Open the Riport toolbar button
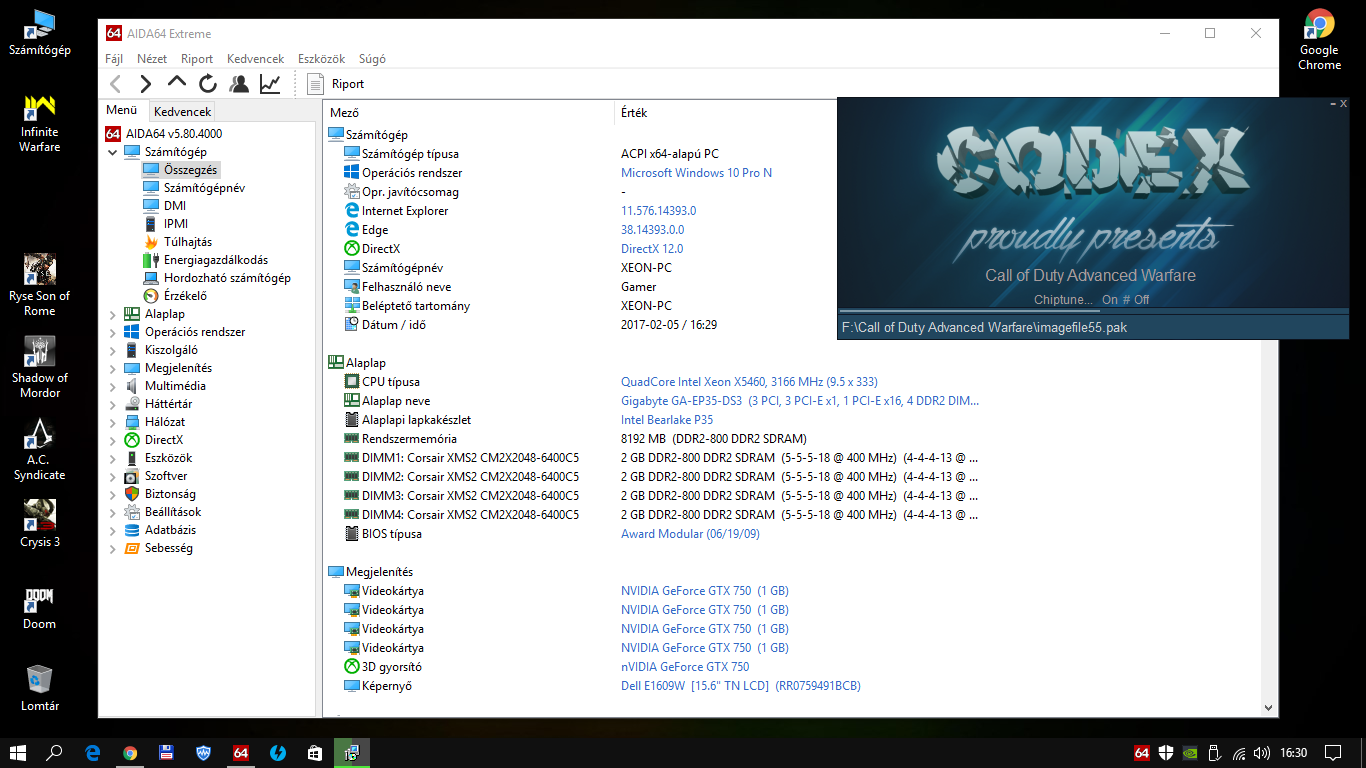Image resolution: width=1366 pixels, height=768 pixels. click(x=336, y=84)
